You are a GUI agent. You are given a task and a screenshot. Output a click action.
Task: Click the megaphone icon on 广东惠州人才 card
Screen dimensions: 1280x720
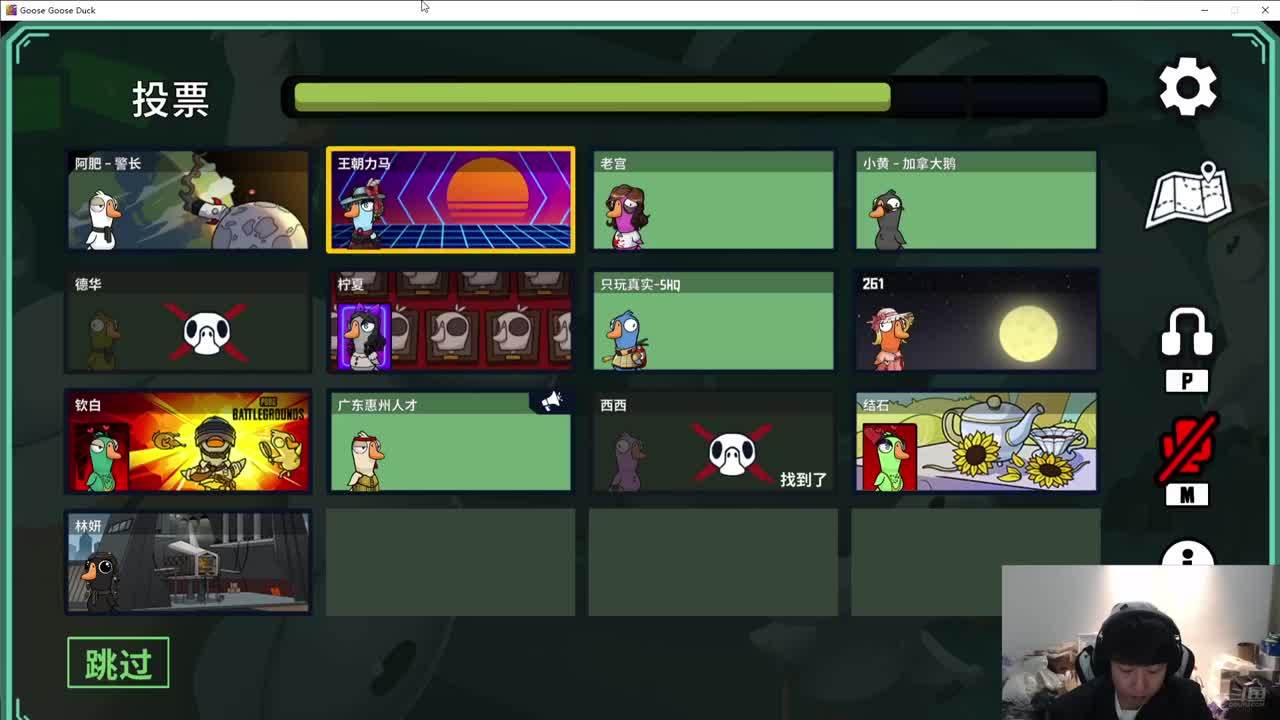coord(551,402)
